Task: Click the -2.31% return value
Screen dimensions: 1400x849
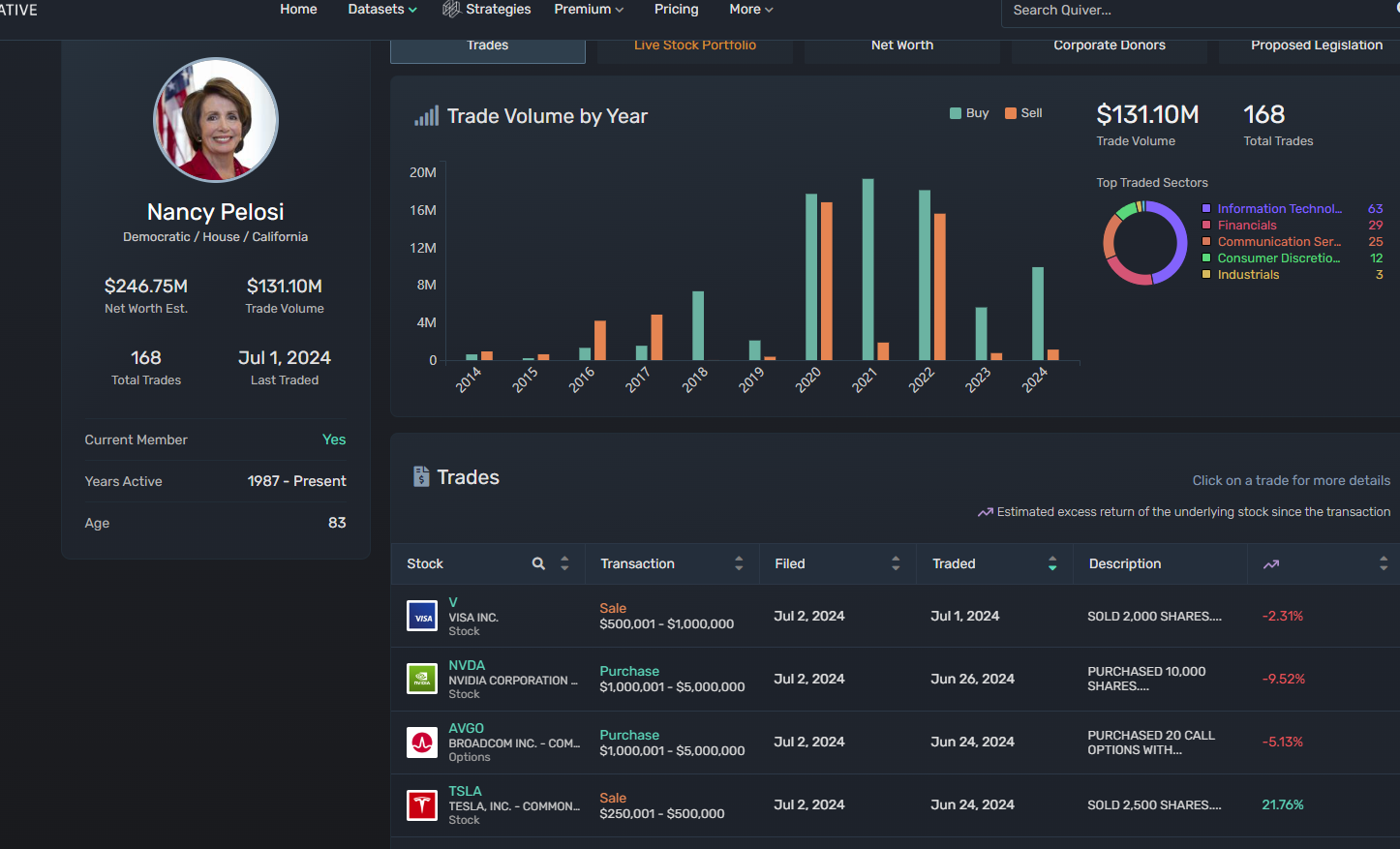Action: 1283,616
